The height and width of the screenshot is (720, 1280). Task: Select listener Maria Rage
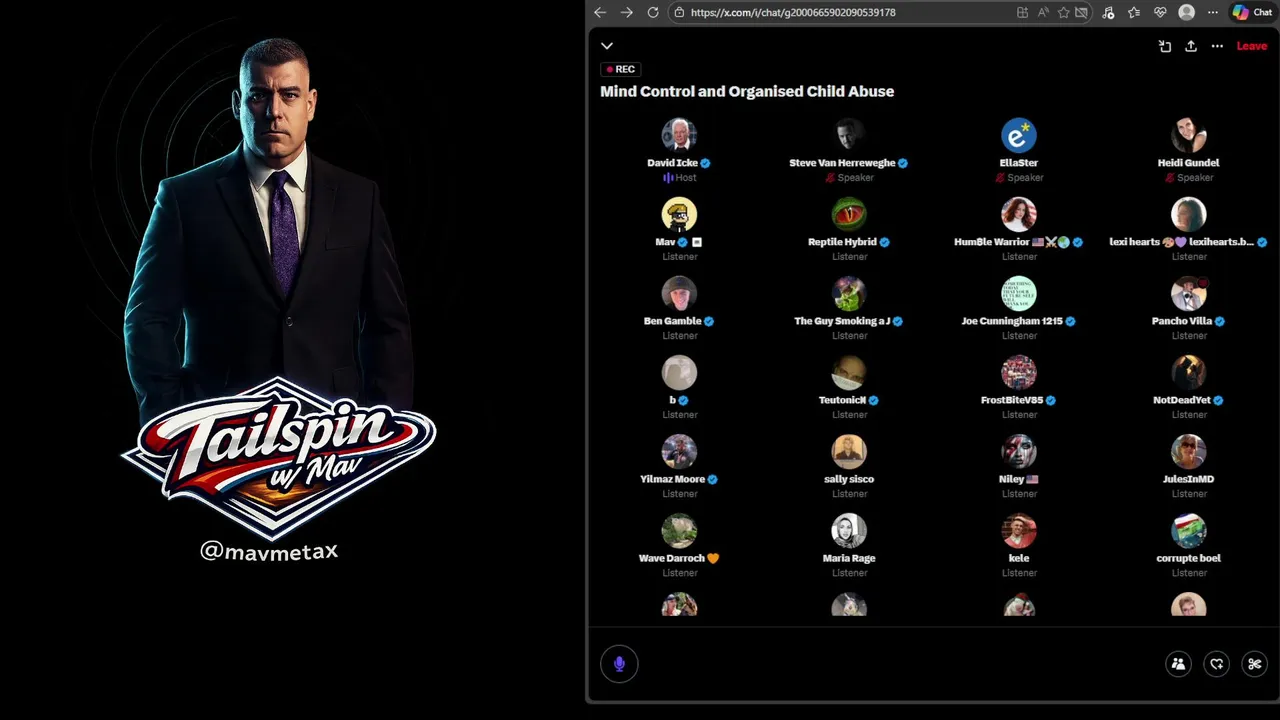click(x=849, y=544)
